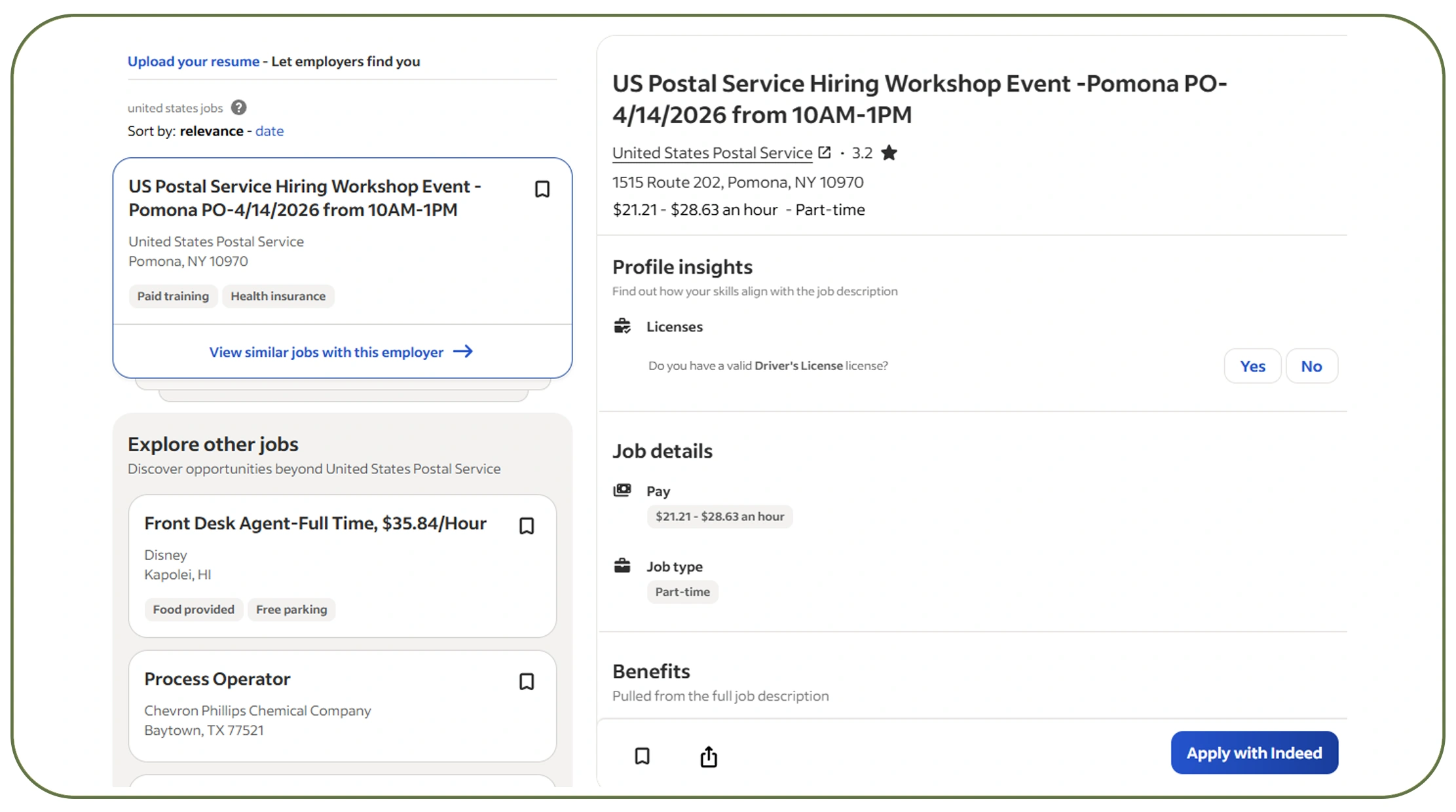Save the job using the bottom bookmark icon

click(643, 756)
